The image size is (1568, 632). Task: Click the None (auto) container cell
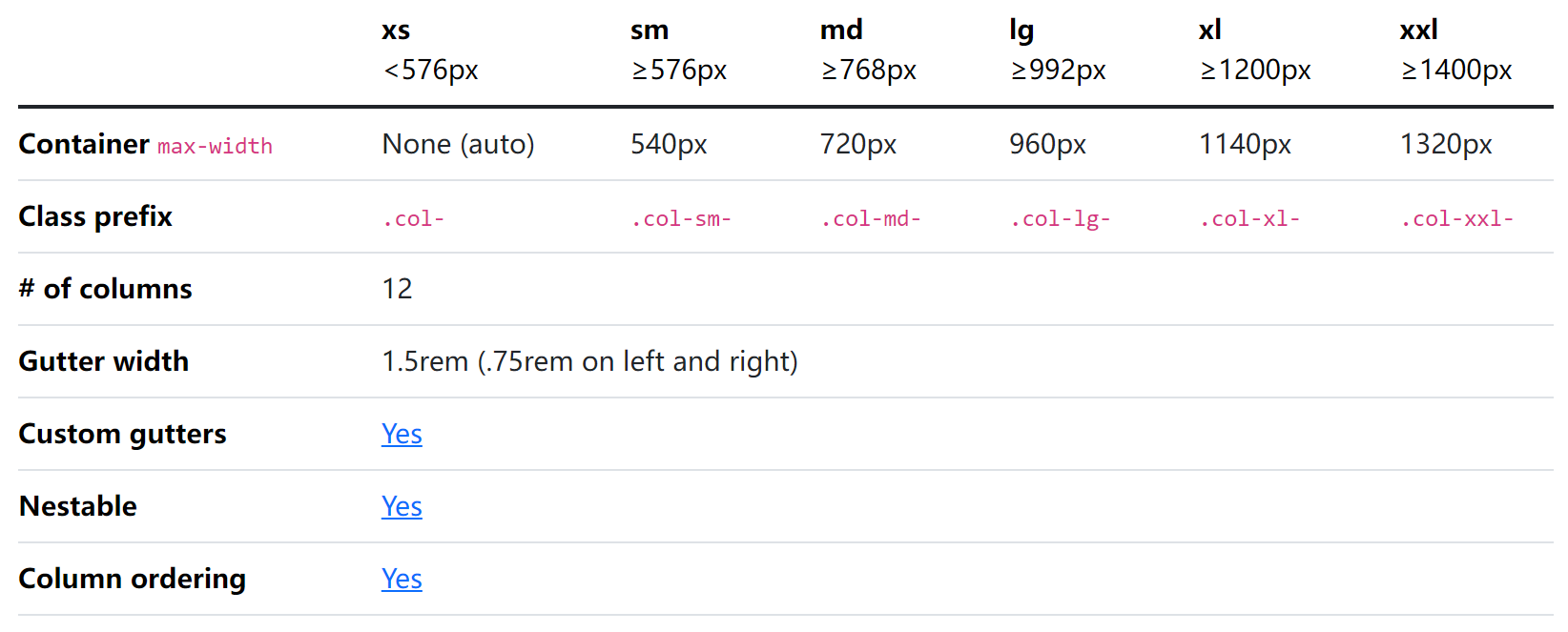458,144
